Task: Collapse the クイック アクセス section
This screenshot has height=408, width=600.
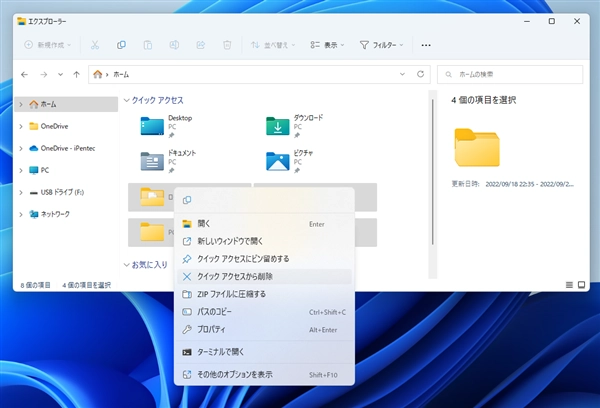Action: (x=127, y=100)
